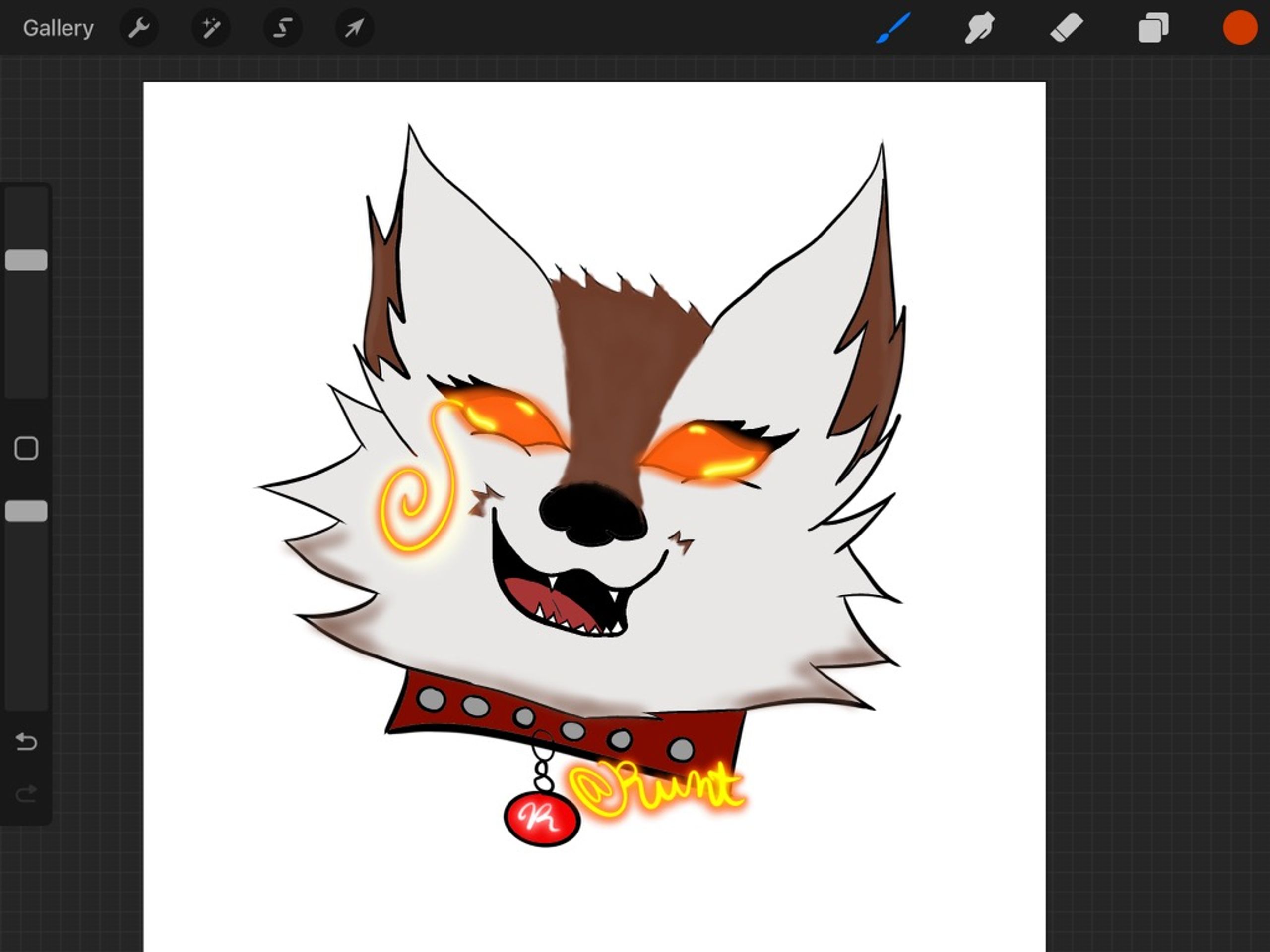The image size is (1270, 952).
Task: Select the Eraser tool
Action: point(1066,28)
